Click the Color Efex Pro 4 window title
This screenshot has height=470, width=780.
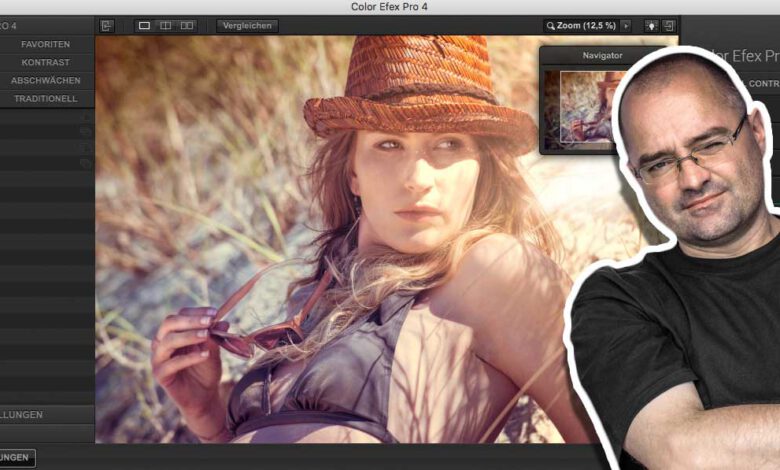tap(389, 7)
